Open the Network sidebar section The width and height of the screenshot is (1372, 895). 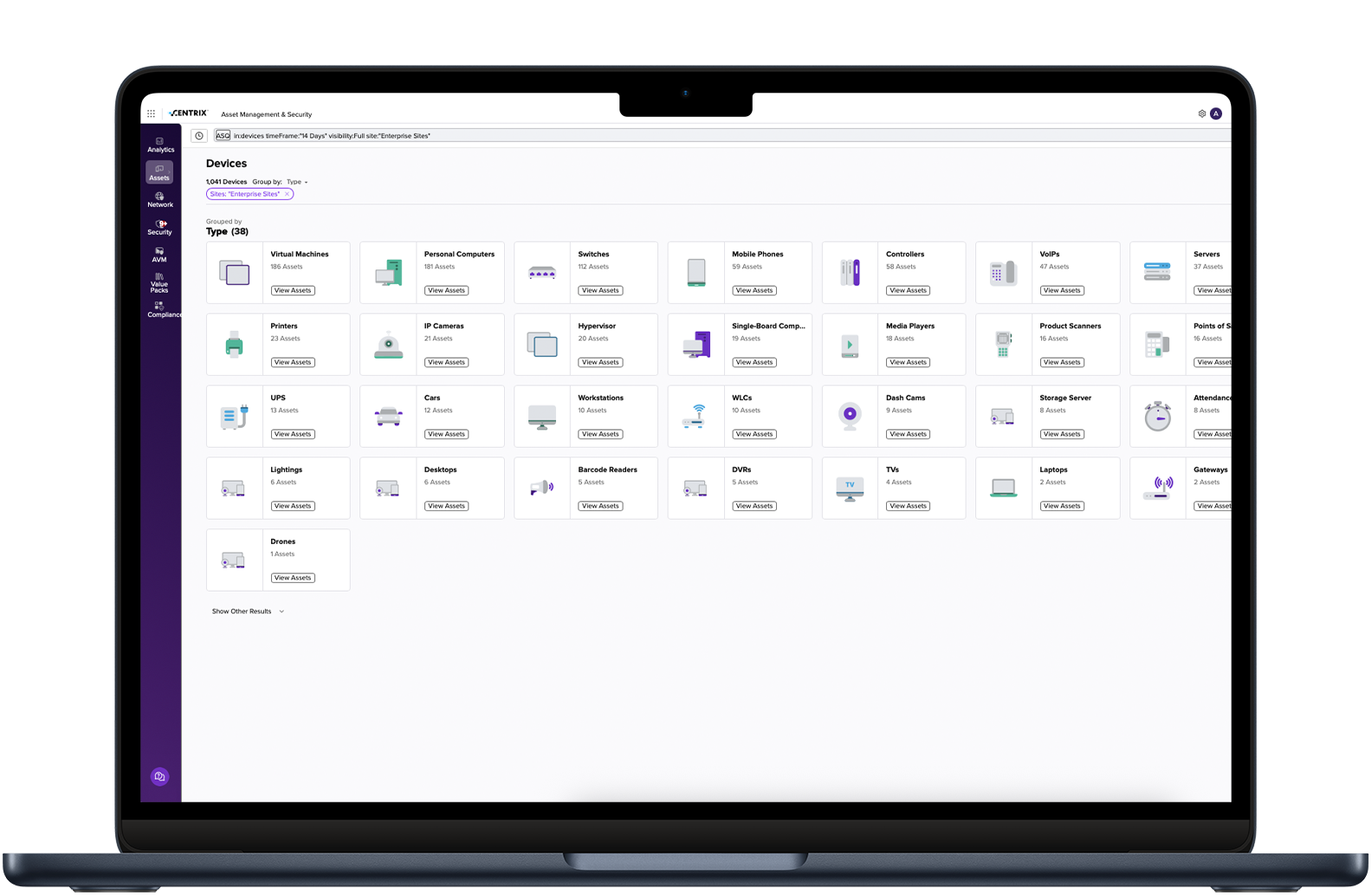(x=160, y=200)
